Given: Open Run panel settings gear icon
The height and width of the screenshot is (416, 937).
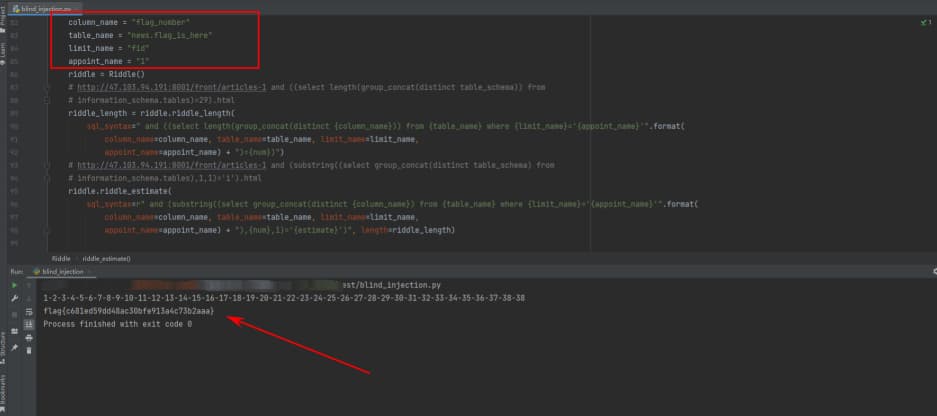Looking at the screenshot, I should 934,271.
